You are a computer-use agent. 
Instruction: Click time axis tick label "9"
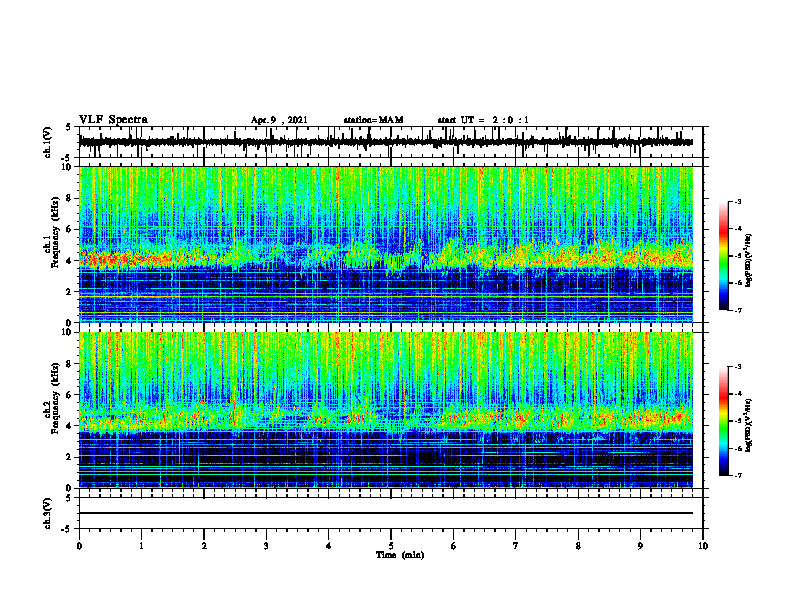(x=640, y=546)
